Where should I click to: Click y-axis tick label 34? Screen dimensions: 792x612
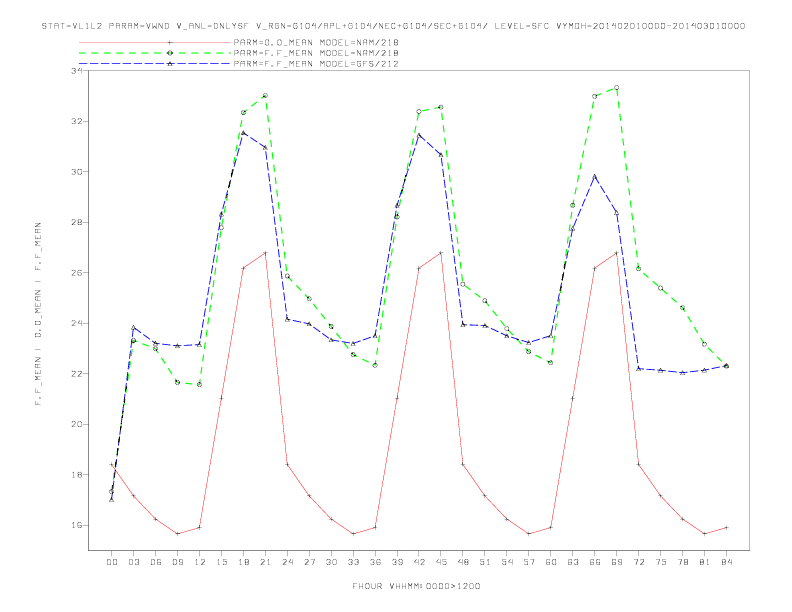pyautogui.click(x=77, y=71)
